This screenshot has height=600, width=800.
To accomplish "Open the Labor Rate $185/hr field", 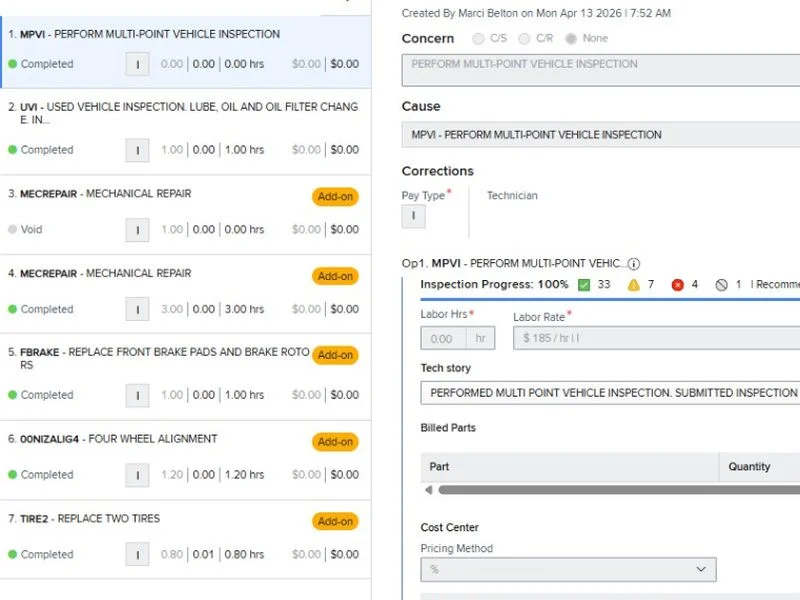I will [656, 338].
